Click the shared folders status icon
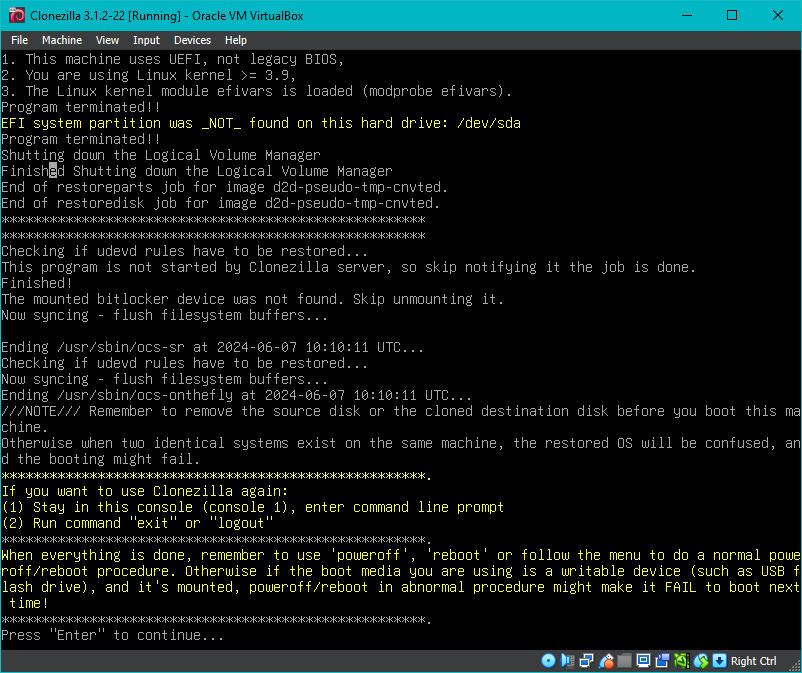This screenshot has height=673, width=802. (x=625, y=661)
